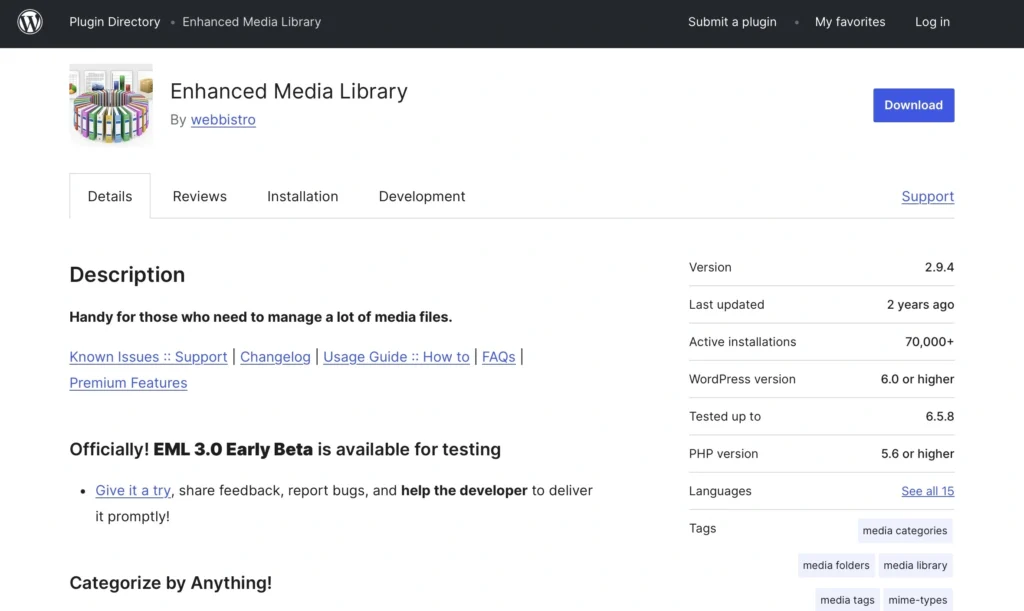This screenshot has height=611, width=1024.
Task: Click the 6.0 or higher WordPress version
Action: [x=917, y=379]
